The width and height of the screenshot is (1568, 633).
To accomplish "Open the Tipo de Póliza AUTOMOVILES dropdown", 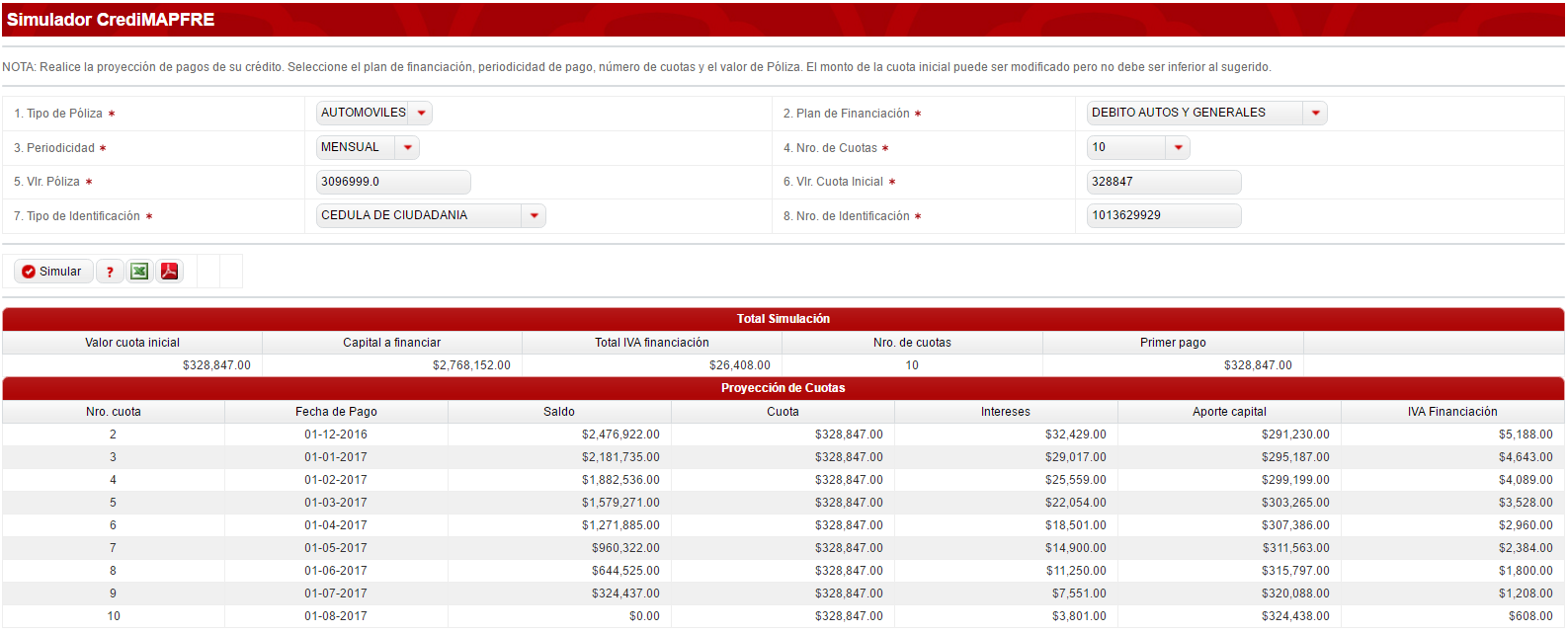I will click(373, 113).
